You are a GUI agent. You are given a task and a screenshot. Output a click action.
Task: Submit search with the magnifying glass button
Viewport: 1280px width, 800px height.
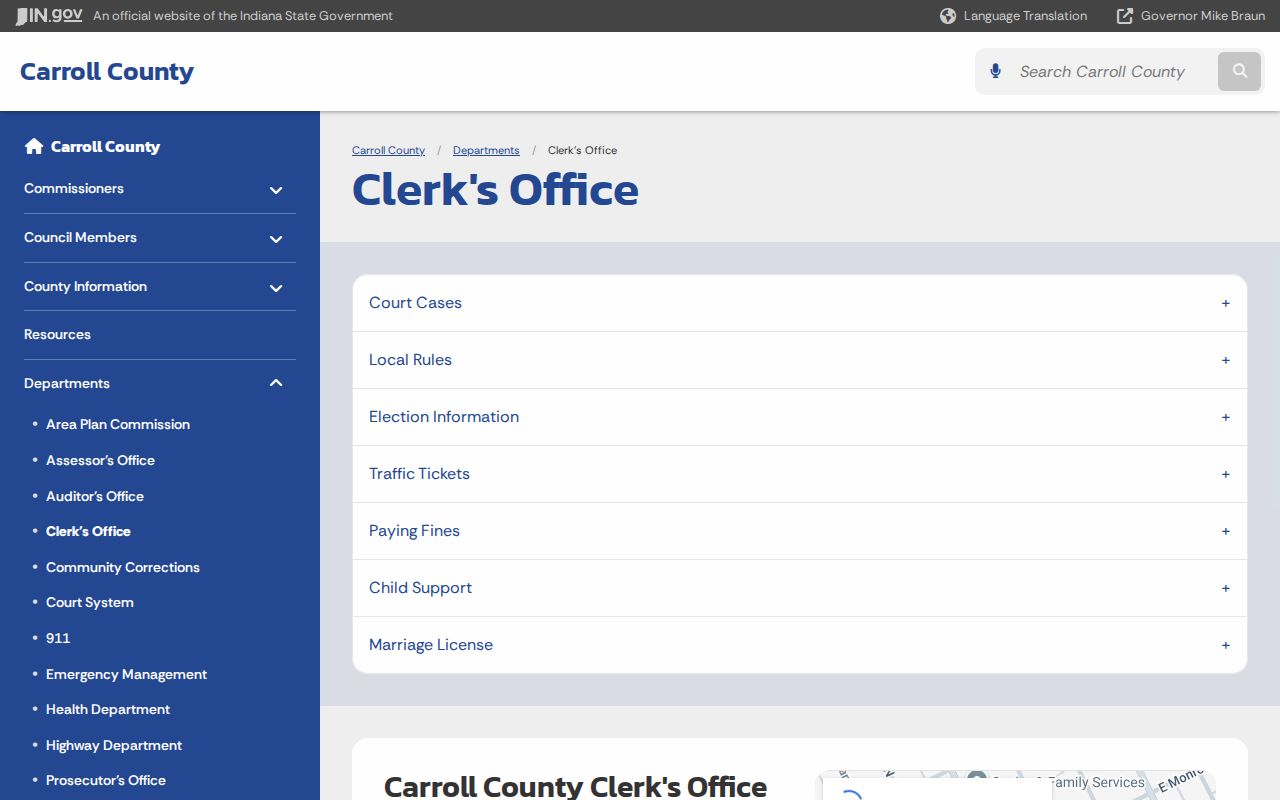(x=1240, y=71)
